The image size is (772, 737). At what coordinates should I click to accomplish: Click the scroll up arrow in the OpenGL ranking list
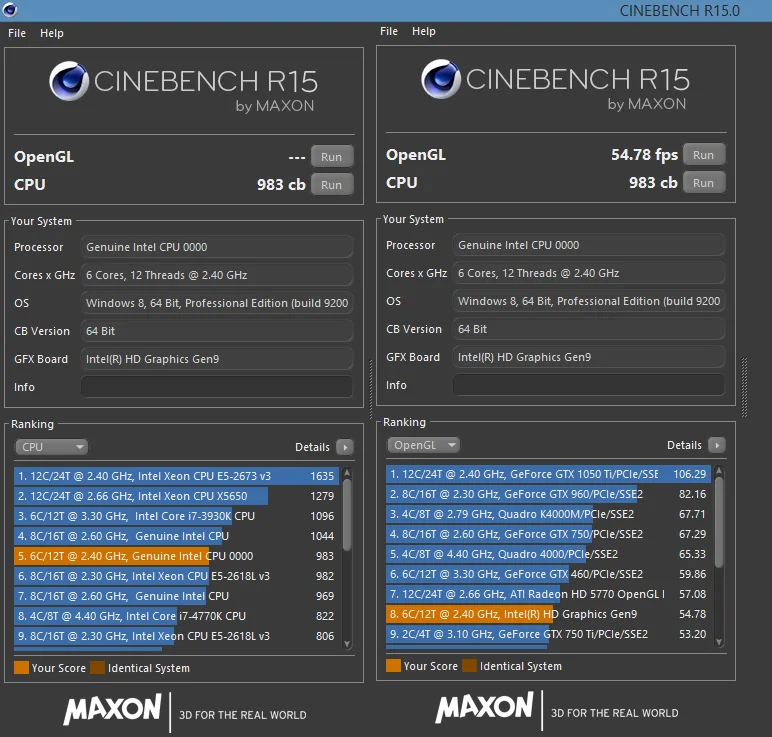tap(719, 471)
